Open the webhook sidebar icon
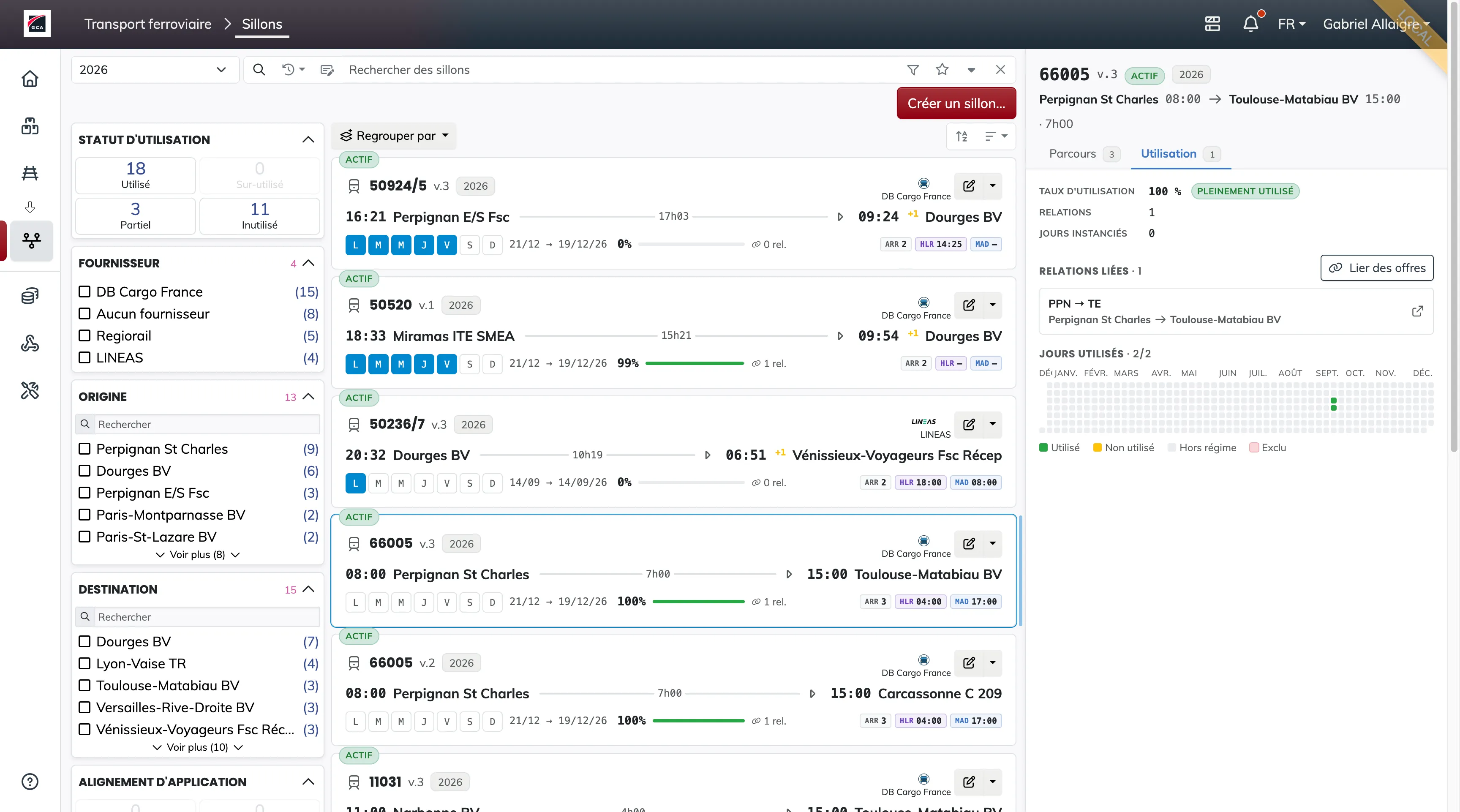This screenshot has width=1460, height=812. (30, 343)
